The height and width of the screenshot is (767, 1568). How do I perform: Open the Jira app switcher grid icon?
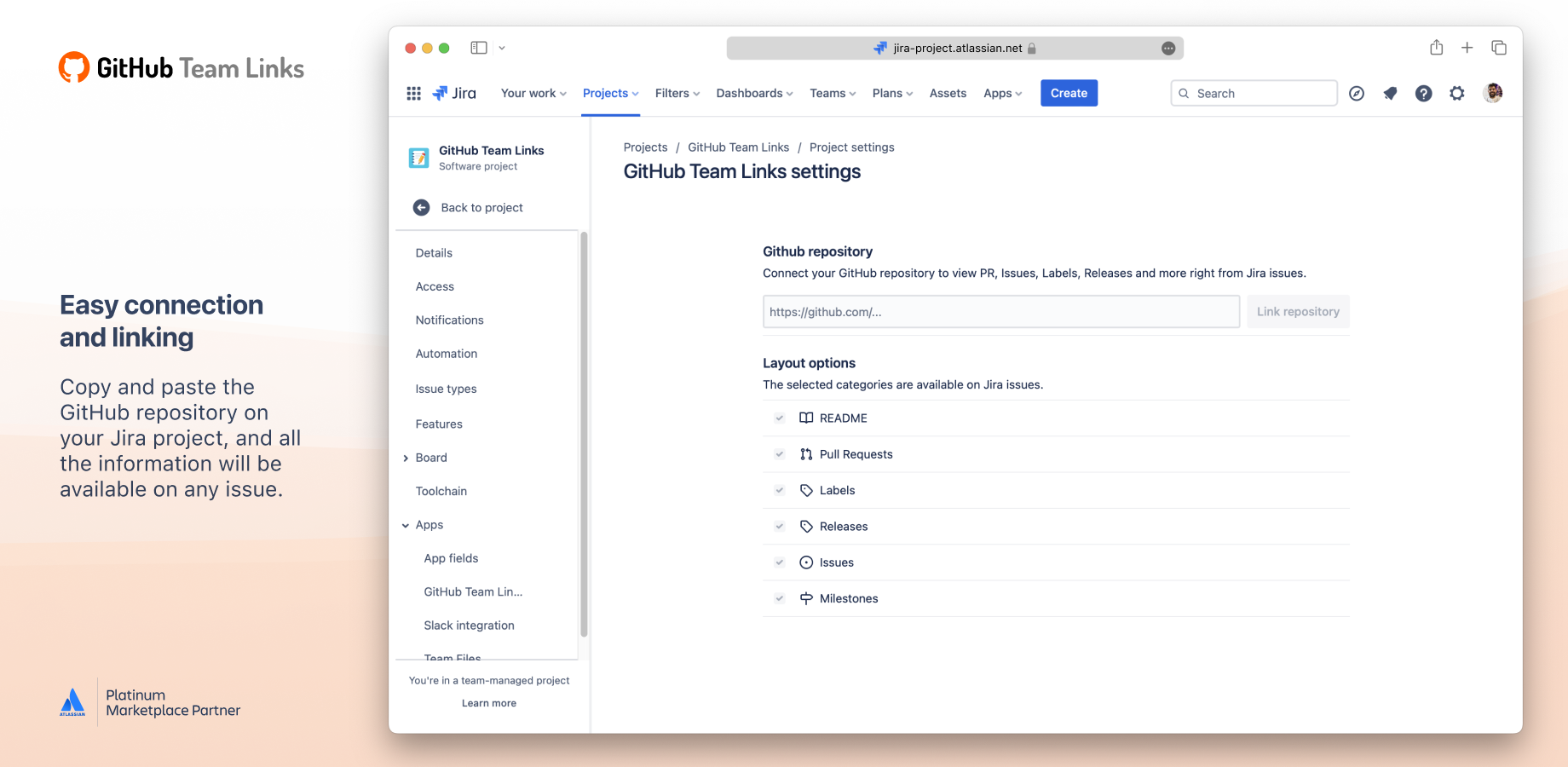coord(413,94)
